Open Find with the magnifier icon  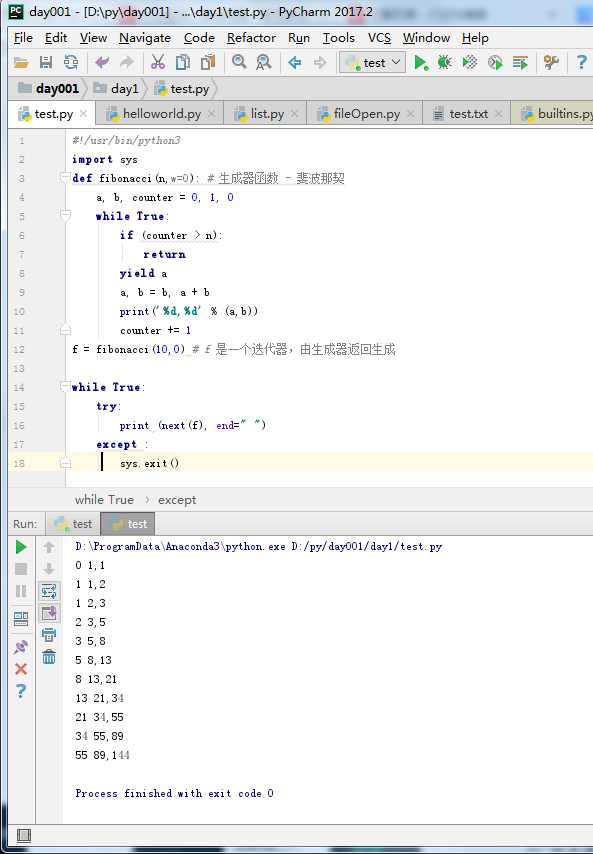click(x=239, y=62)
